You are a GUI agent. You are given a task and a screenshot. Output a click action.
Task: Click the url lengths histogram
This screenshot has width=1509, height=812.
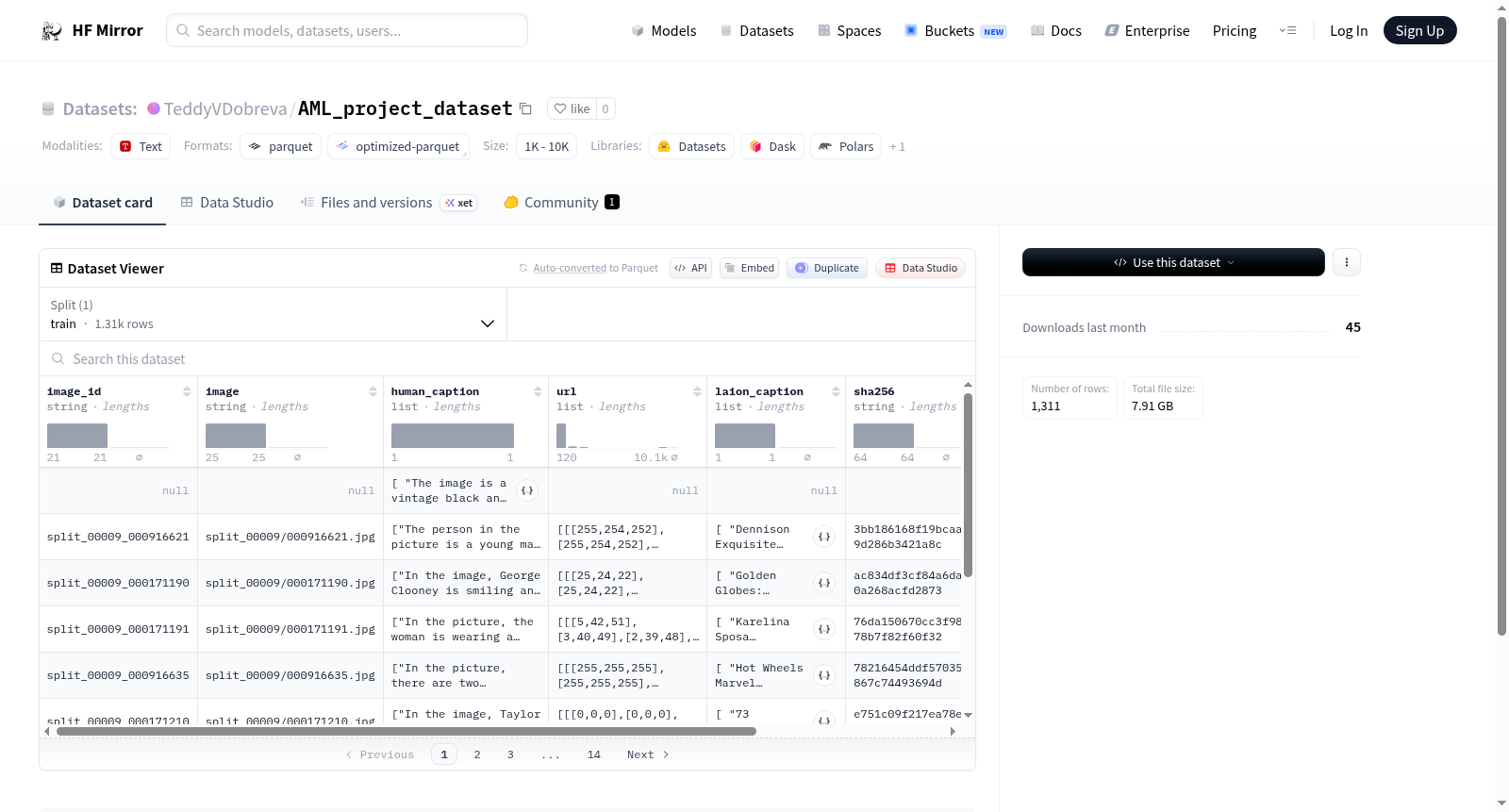[618, 436]
